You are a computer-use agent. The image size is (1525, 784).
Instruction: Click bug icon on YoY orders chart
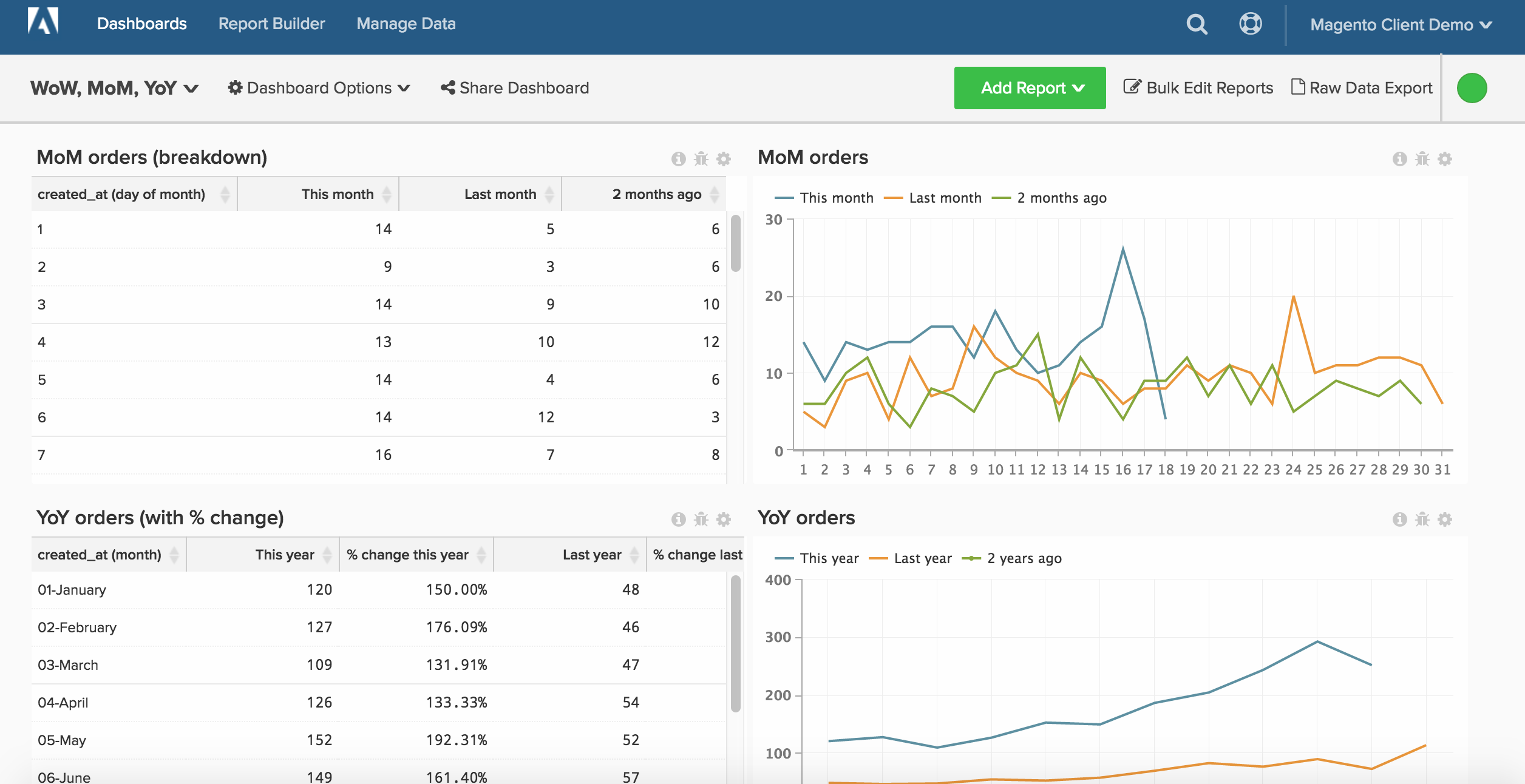1422,519
